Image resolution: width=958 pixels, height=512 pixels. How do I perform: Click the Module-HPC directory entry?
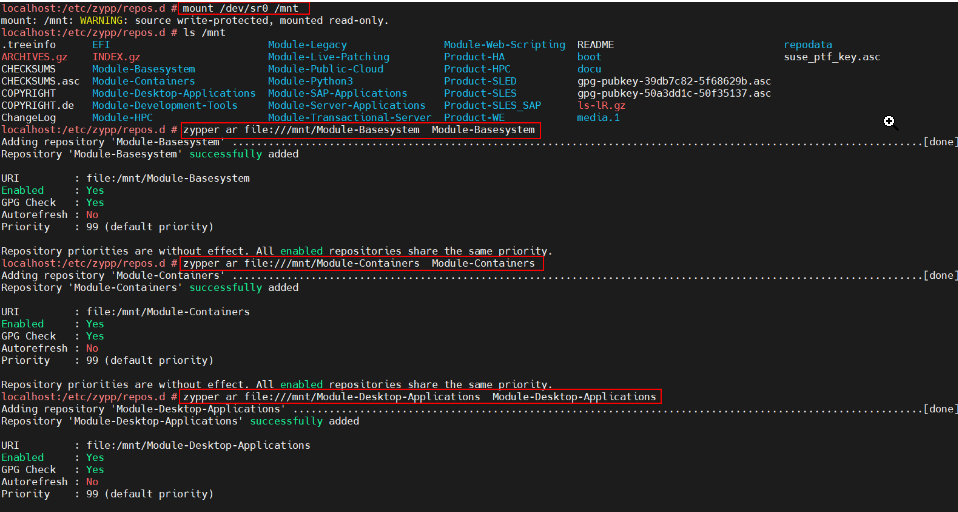pyautogui.click(x=123, y=117)
